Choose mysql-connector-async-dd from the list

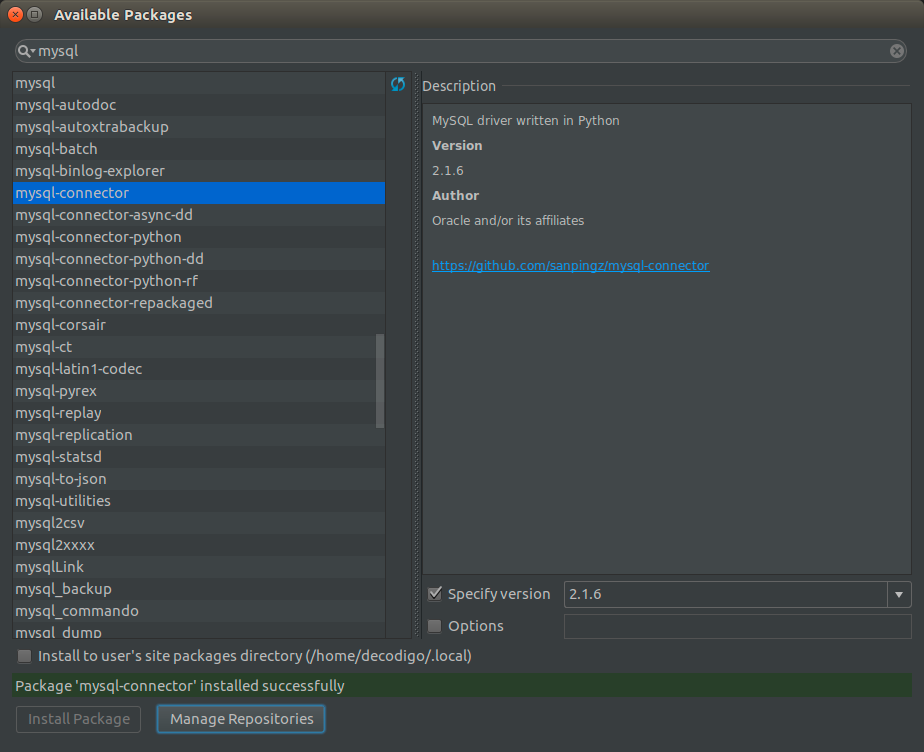point(104,215)
